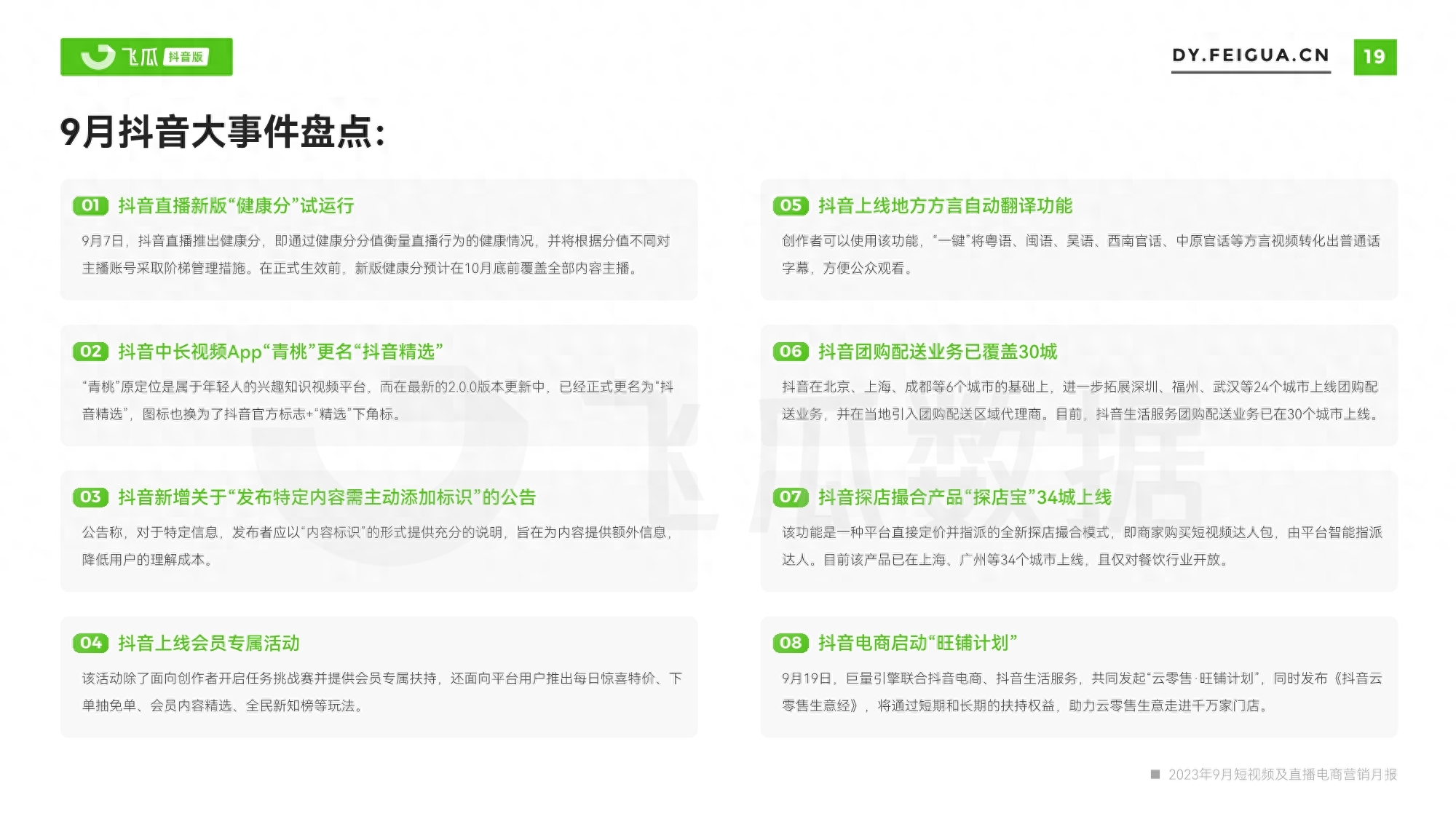Click paragraph starting 该功能是一种平台直接定价

(1082, 546)
